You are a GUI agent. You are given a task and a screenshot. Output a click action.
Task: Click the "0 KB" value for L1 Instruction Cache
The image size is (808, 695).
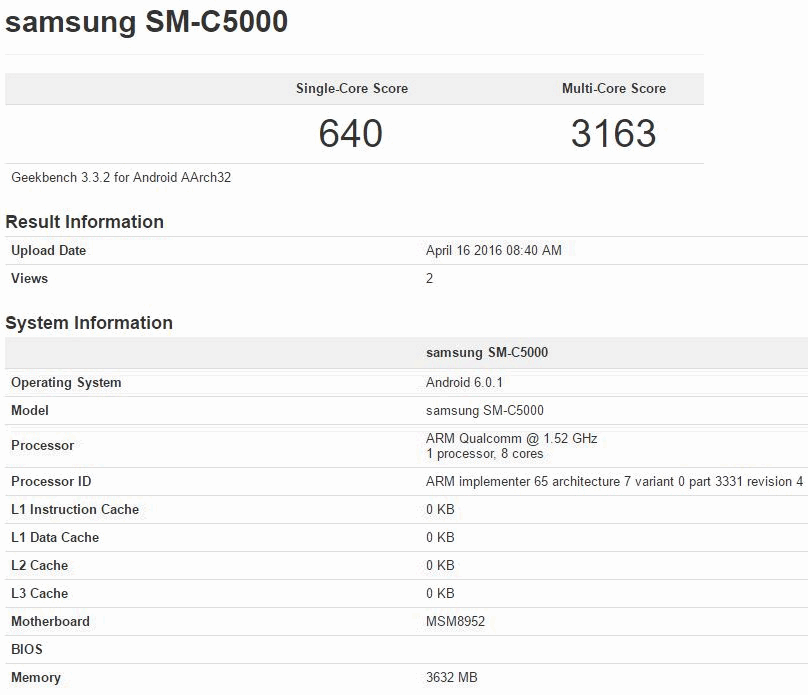(440, 510)
